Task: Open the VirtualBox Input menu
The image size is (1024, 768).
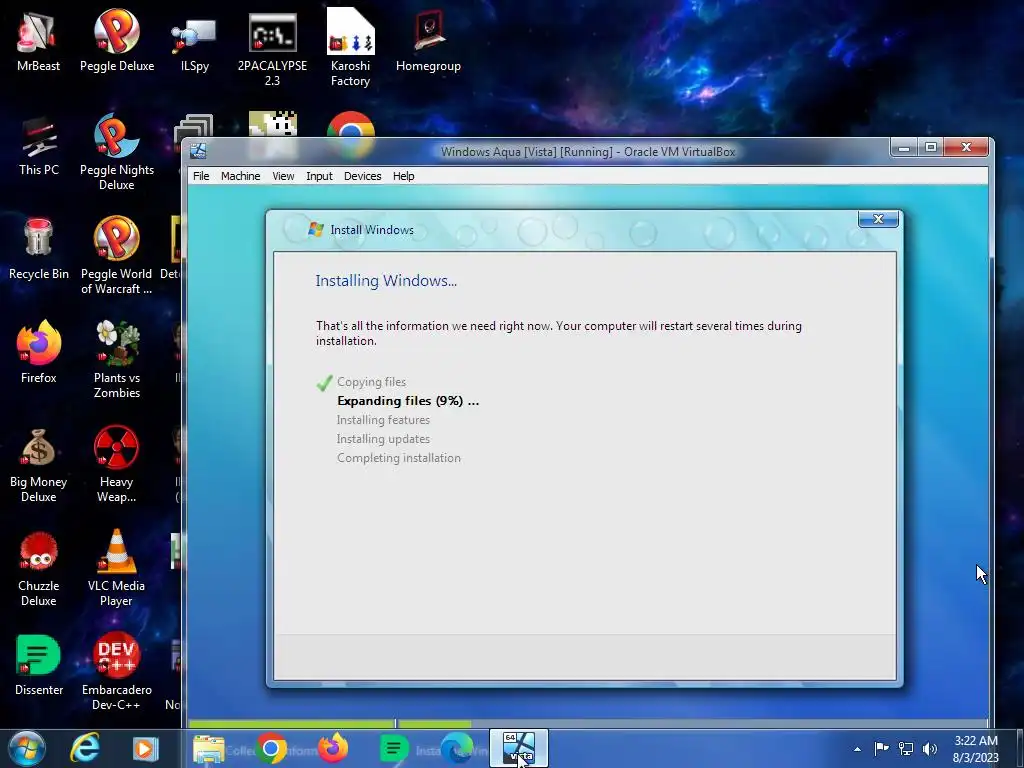Action: pos(319,176)
